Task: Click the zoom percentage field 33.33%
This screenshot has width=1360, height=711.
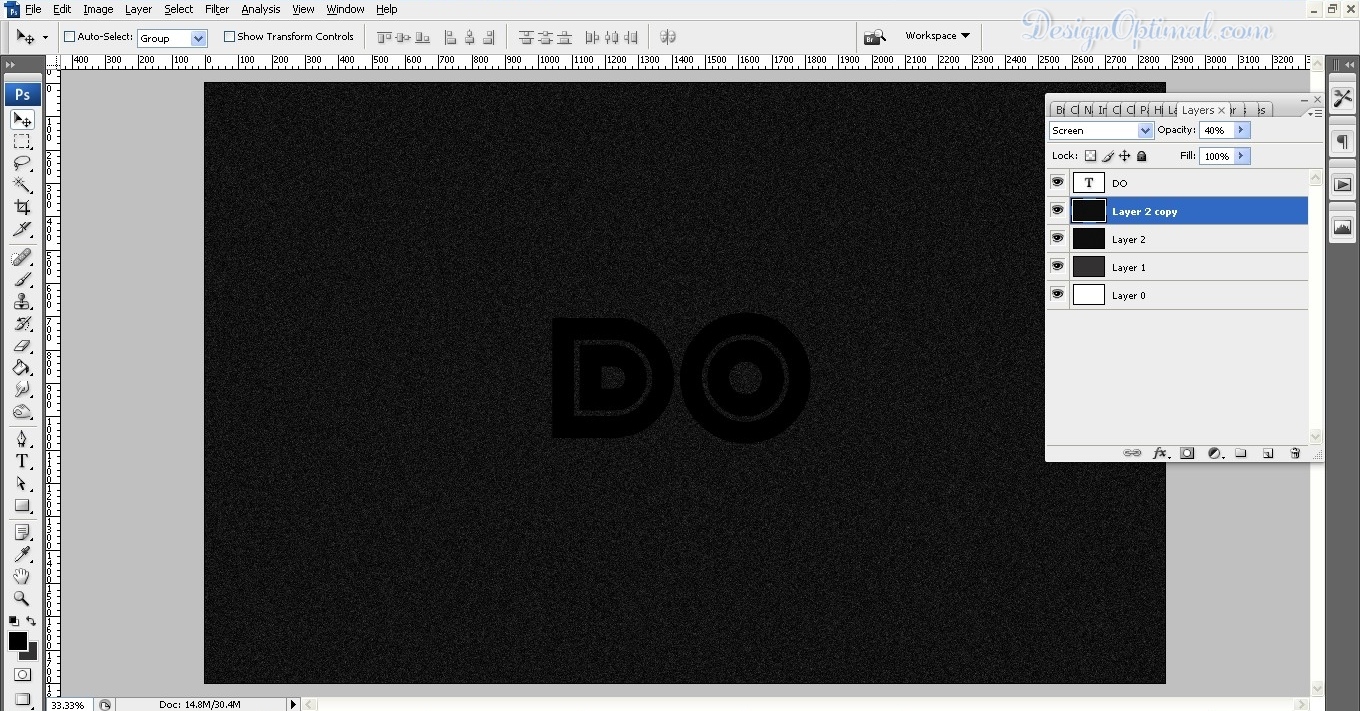Action: pyautogui.click(x=69, y=704)
